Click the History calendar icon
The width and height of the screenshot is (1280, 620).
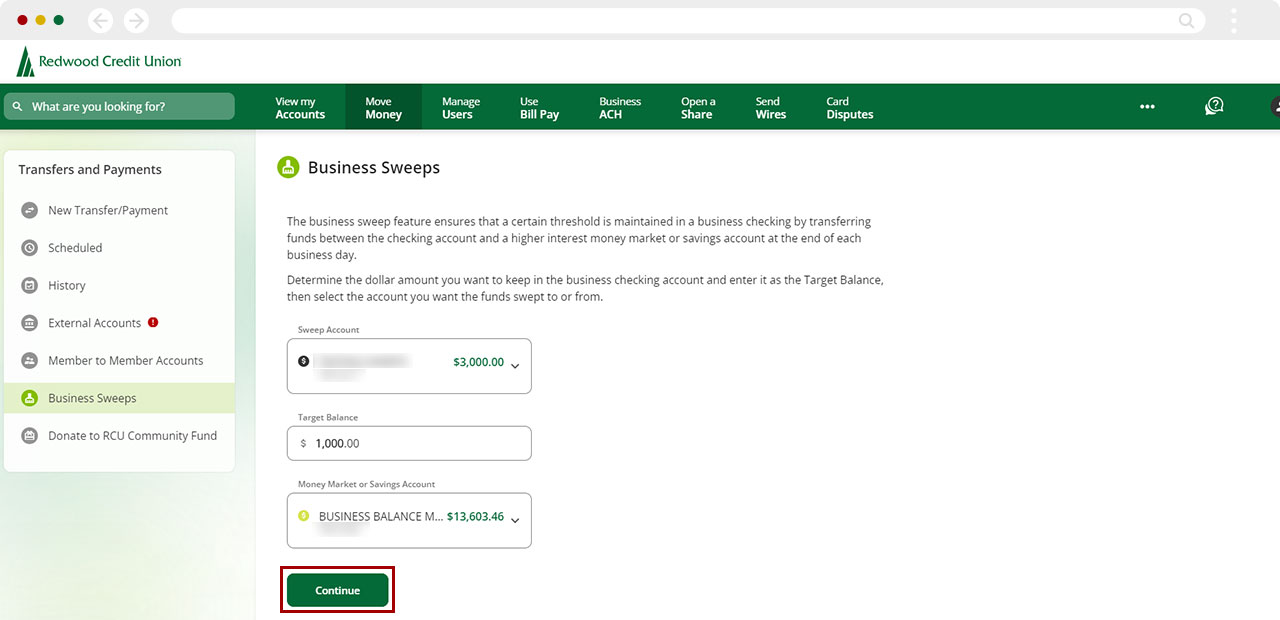(x=29, y=285)
